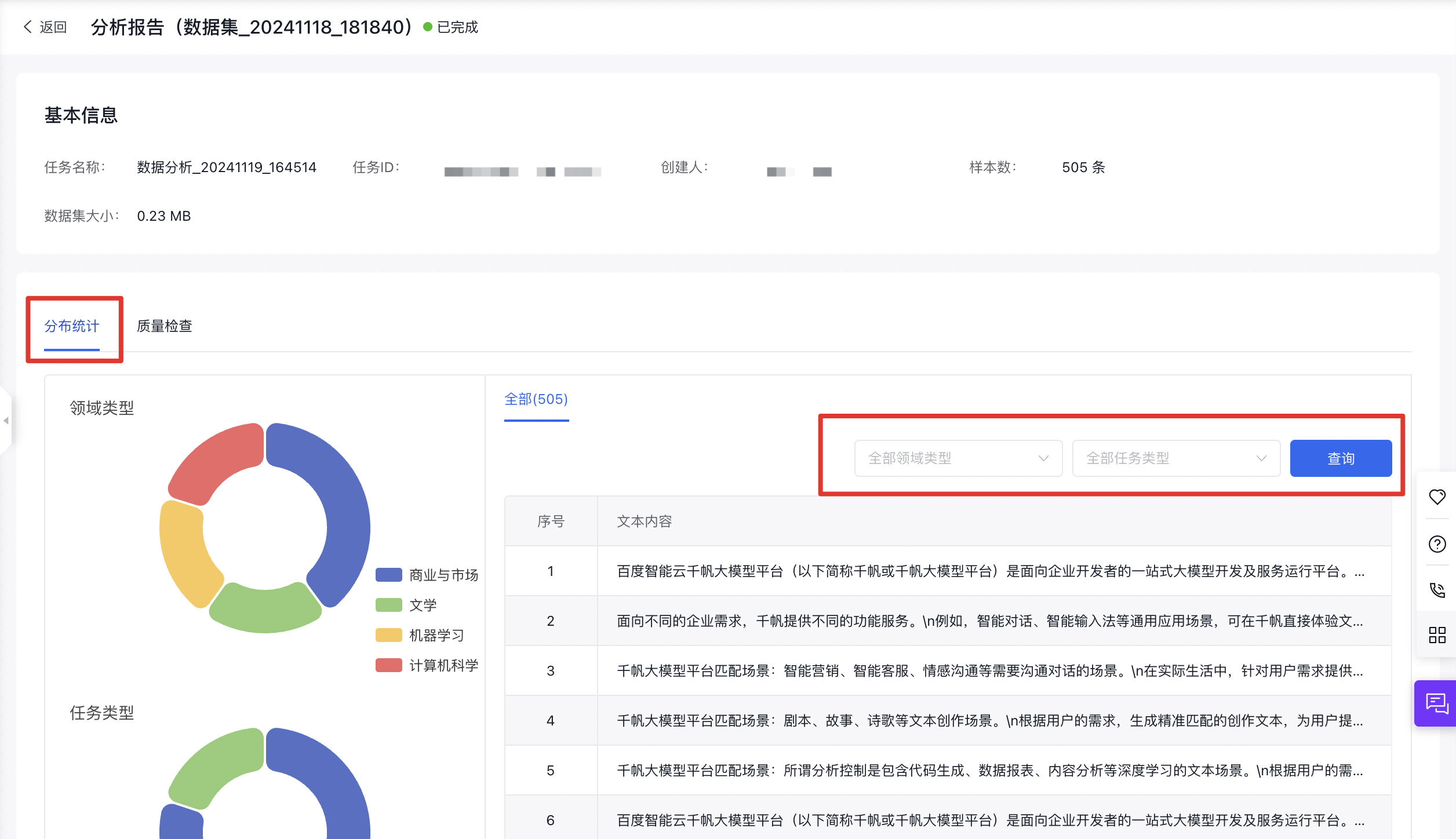The height and width of the screenshot is (839, 1456).
Task: Click the task name 数据分析_20241119_164514
Action: coord(227,167)
